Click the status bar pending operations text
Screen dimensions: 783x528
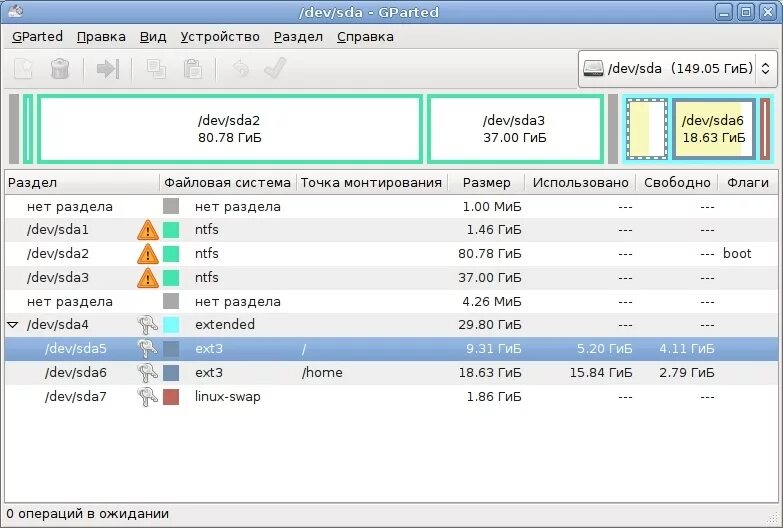(87, 514)
